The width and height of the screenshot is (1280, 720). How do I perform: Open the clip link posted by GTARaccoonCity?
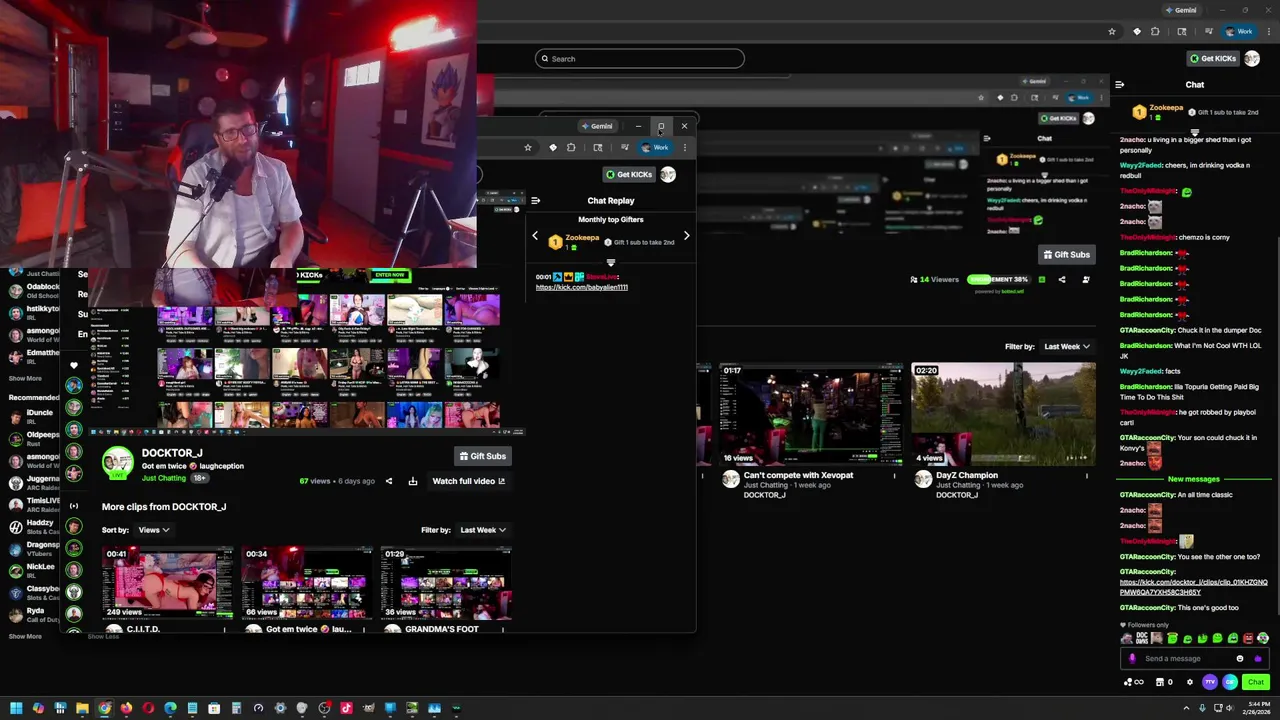(1193, 587)
